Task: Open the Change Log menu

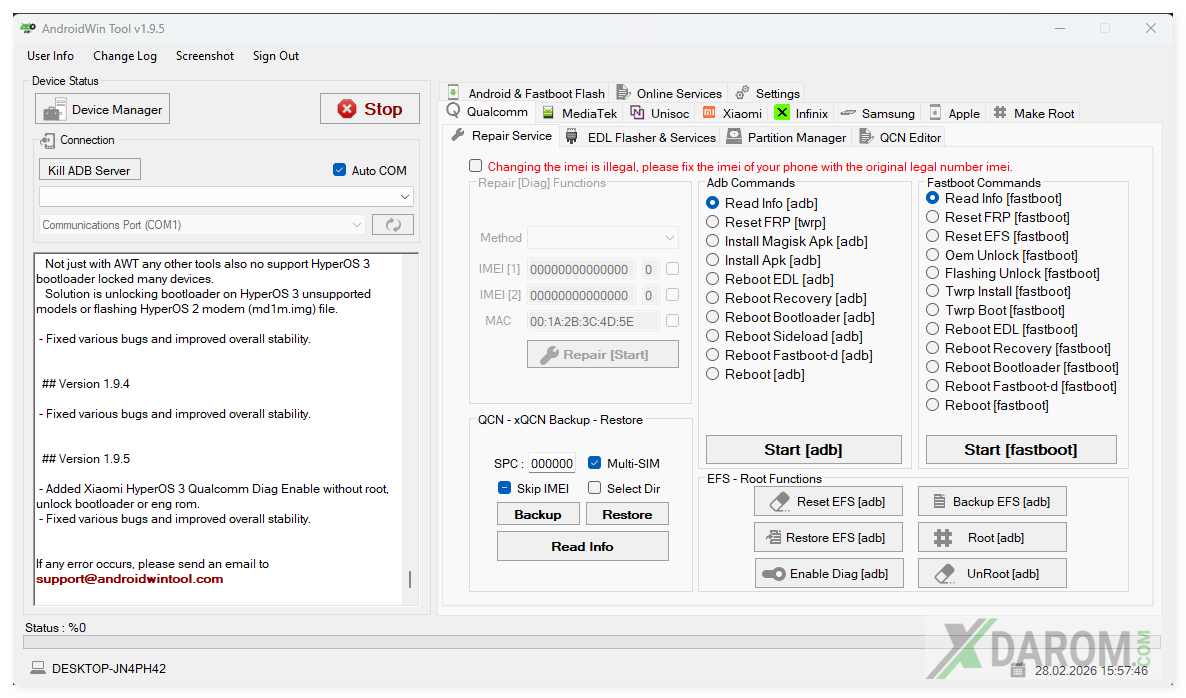Action: coord(125,56)
